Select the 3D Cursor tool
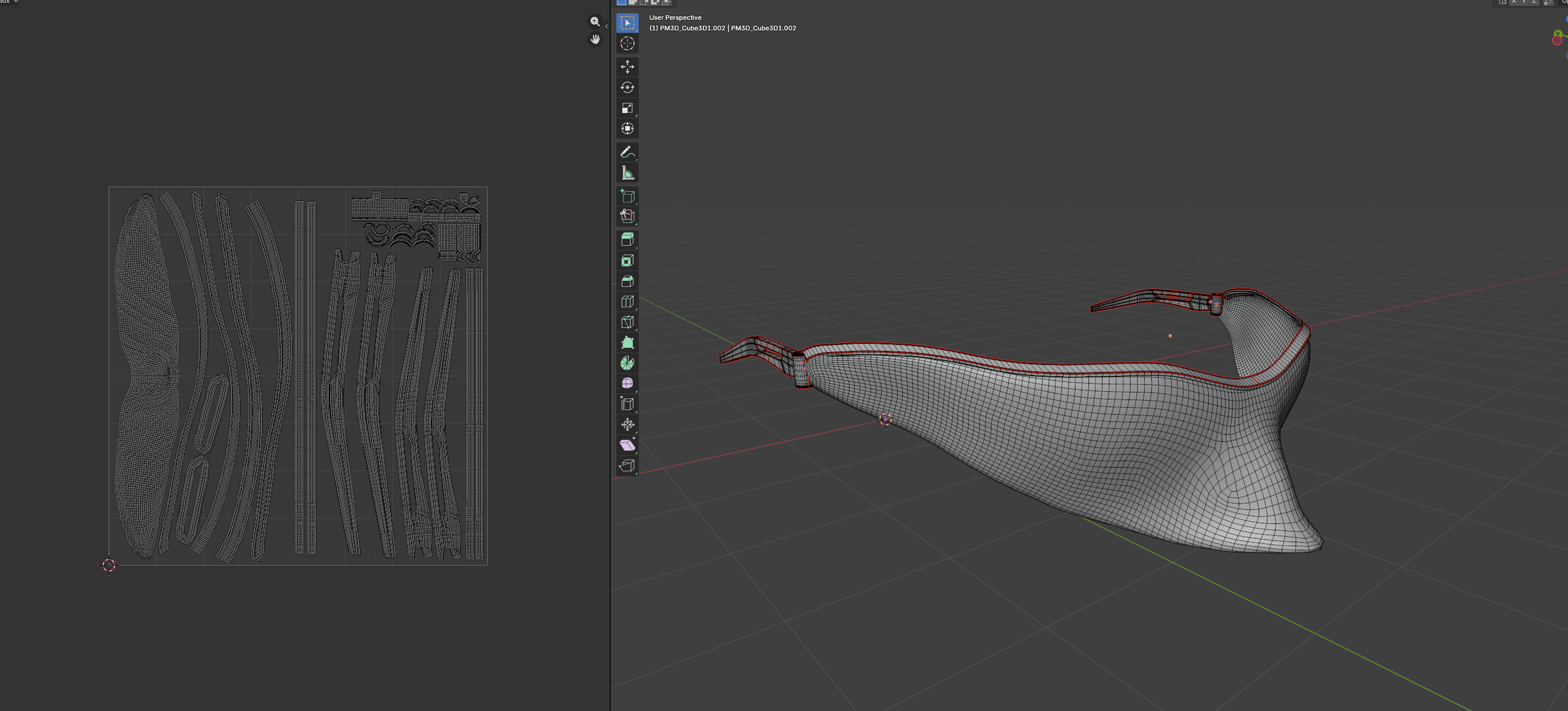1568x711 pixels. [627, 44]
